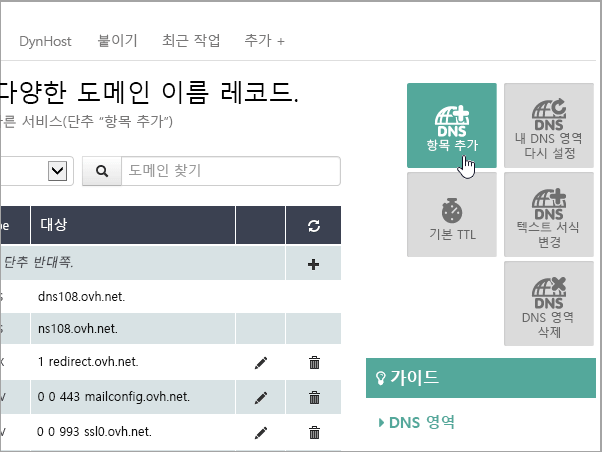Edit the mailconfig.ovh.net record
This screenshot has height=452, width=602.
(x=261, y=398)
